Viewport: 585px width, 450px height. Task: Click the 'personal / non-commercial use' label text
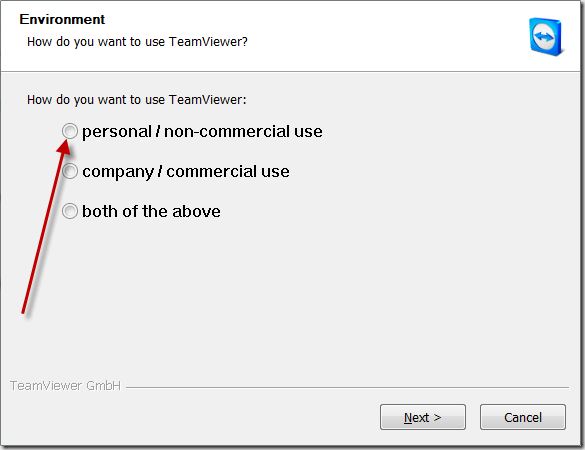[x=202, y=132]
